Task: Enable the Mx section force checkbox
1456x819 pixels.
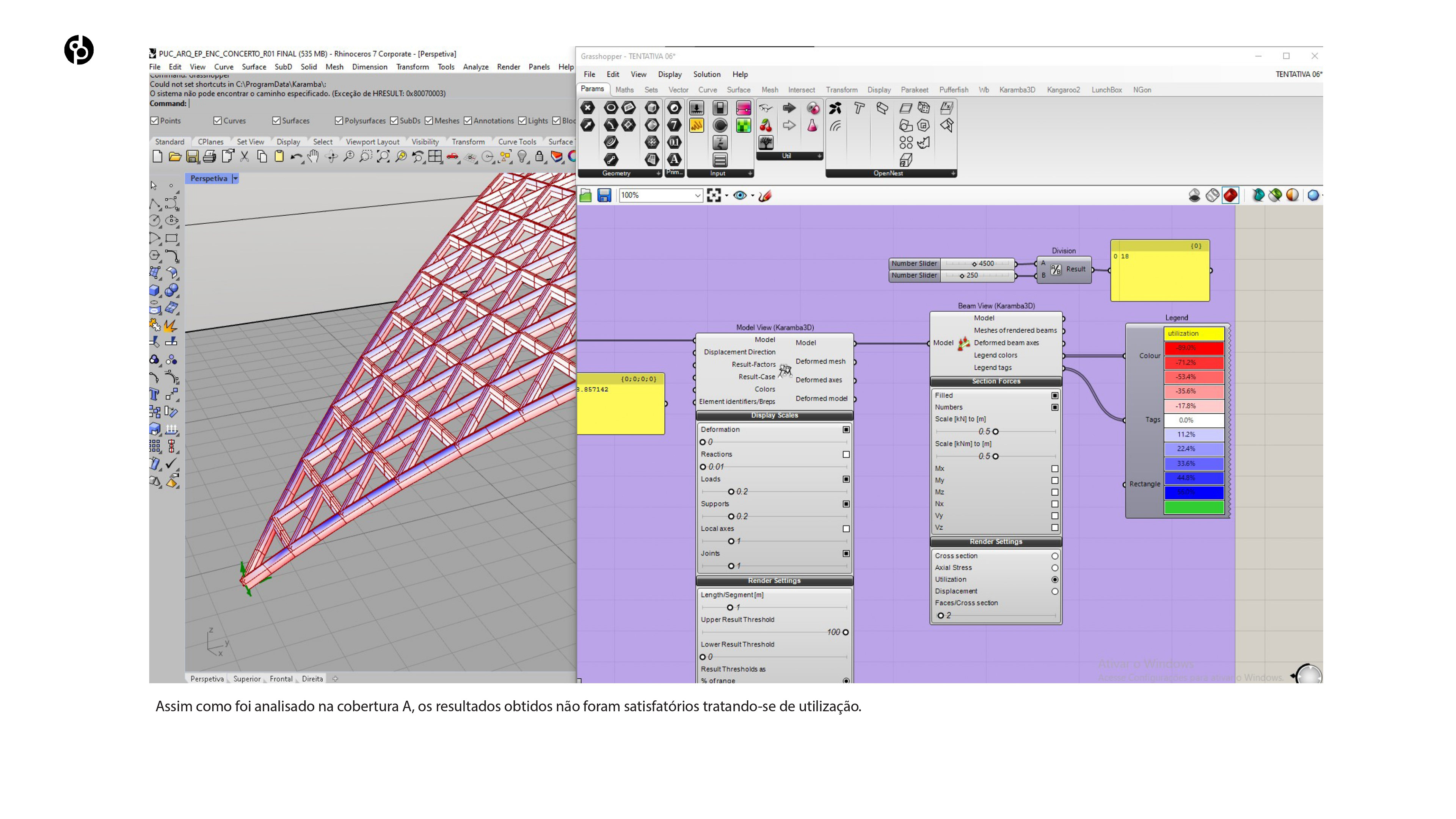Action: (1054, 469)
